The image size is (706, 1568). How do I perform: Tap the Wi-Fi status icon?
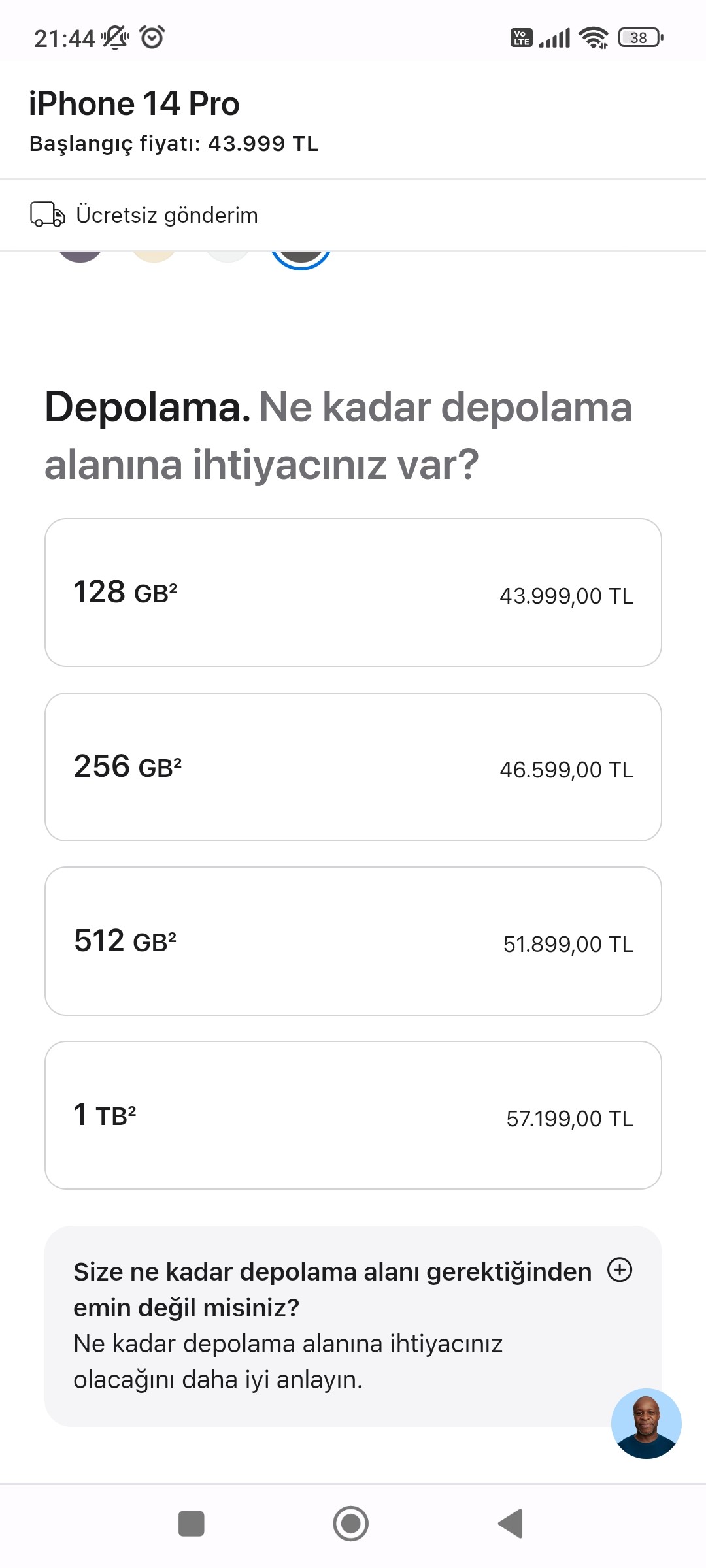(x=594, y=38)
